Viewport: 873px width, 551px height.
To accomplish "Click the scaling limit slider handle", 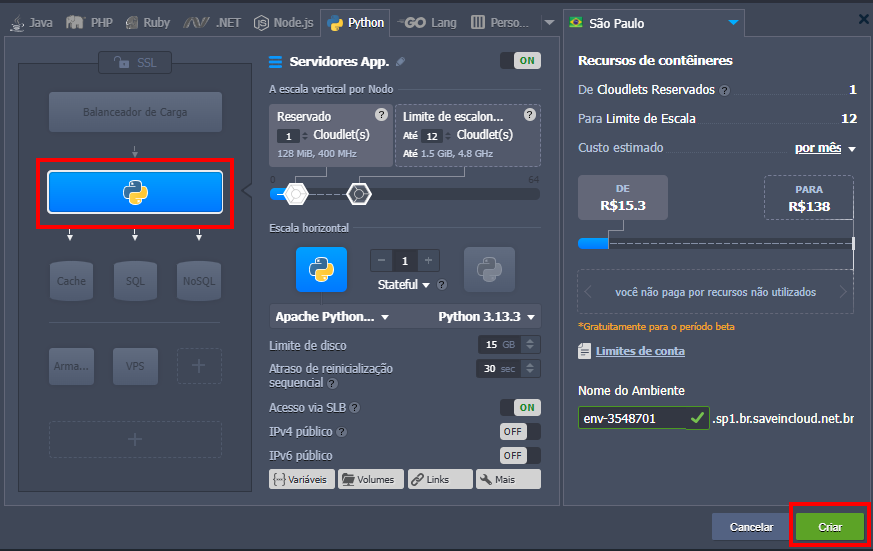I will [x=359, y=194].
